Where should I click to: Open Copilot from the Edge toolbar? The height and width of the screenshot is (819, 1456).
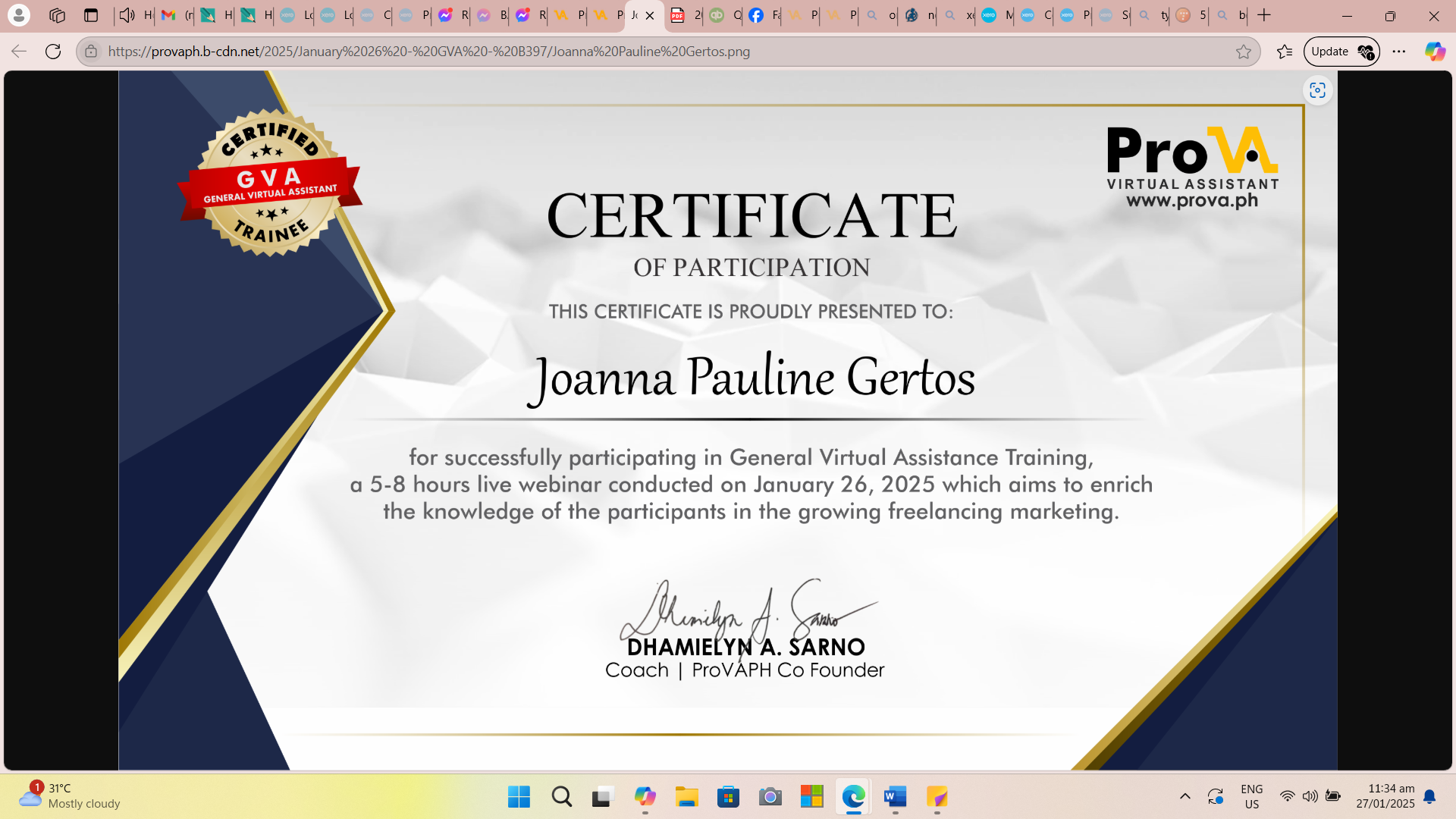point(1433,52)
